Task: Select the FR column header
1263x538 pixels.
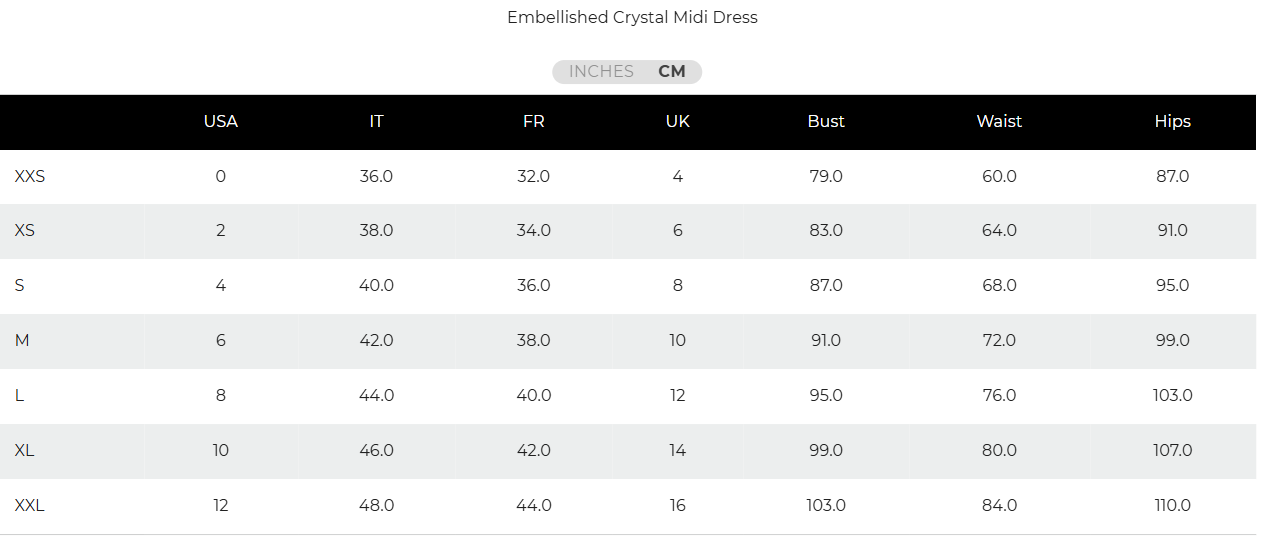Action: [533, 121]
